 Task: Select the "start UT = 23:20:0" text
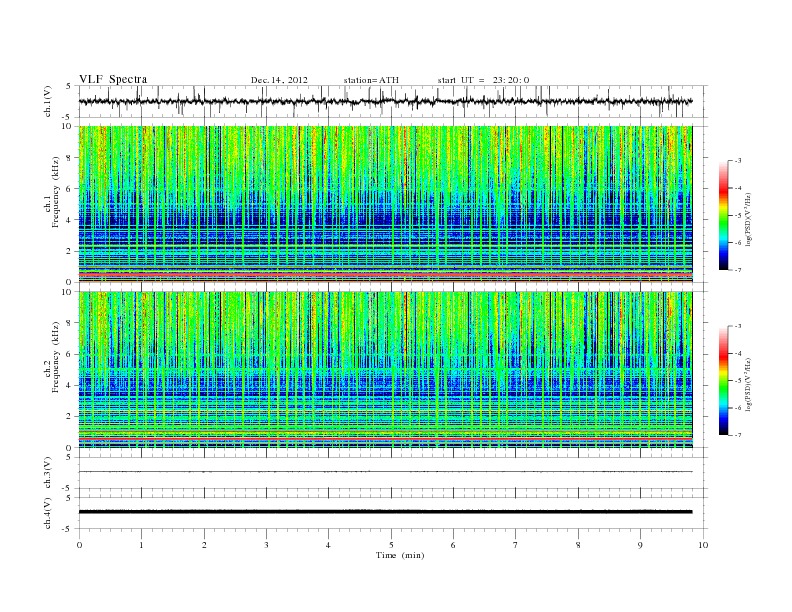[x=483, y=80]
